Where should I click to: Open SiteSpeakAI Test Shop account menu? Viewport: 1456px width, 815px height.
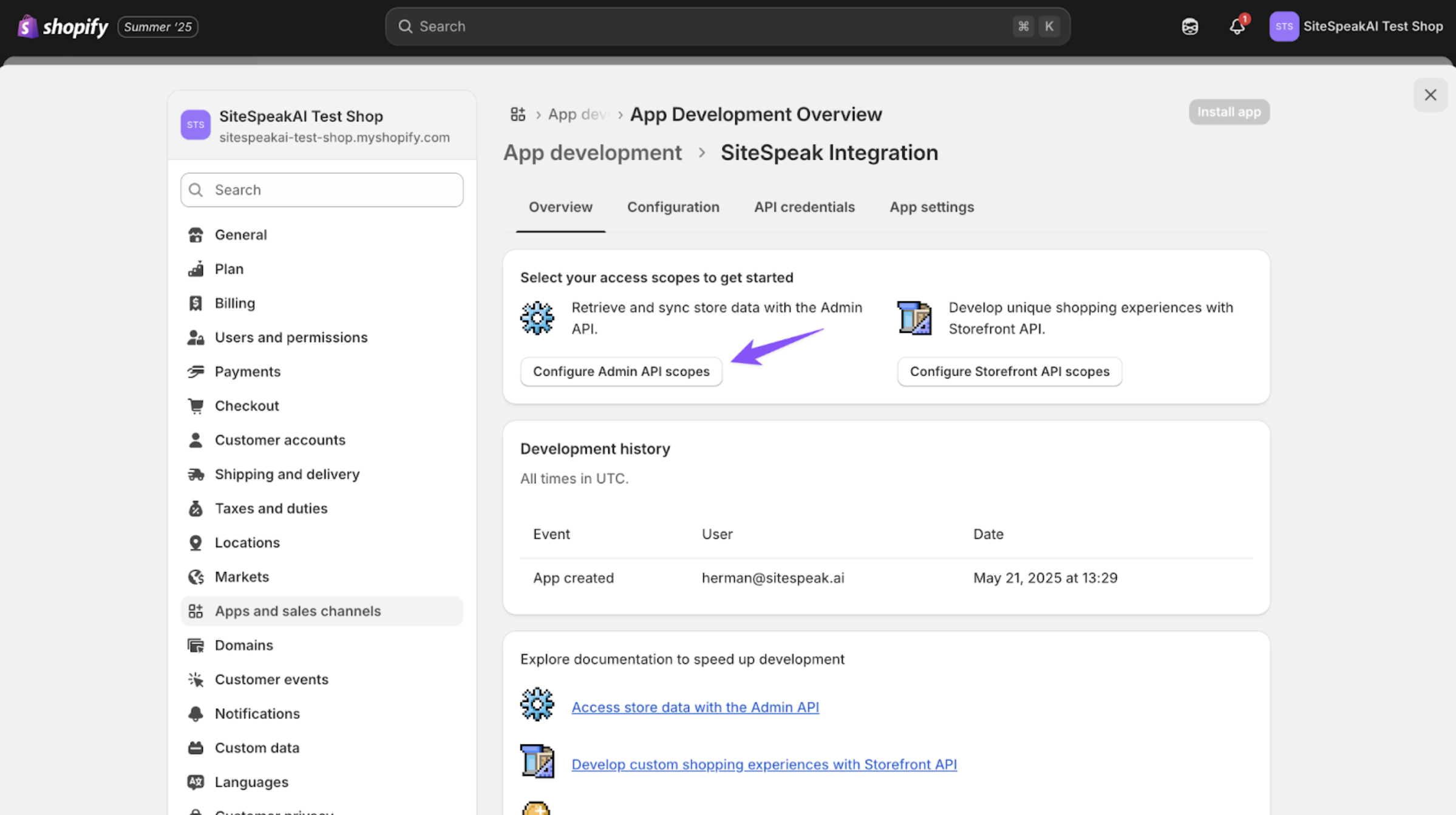coord(1355,27)
